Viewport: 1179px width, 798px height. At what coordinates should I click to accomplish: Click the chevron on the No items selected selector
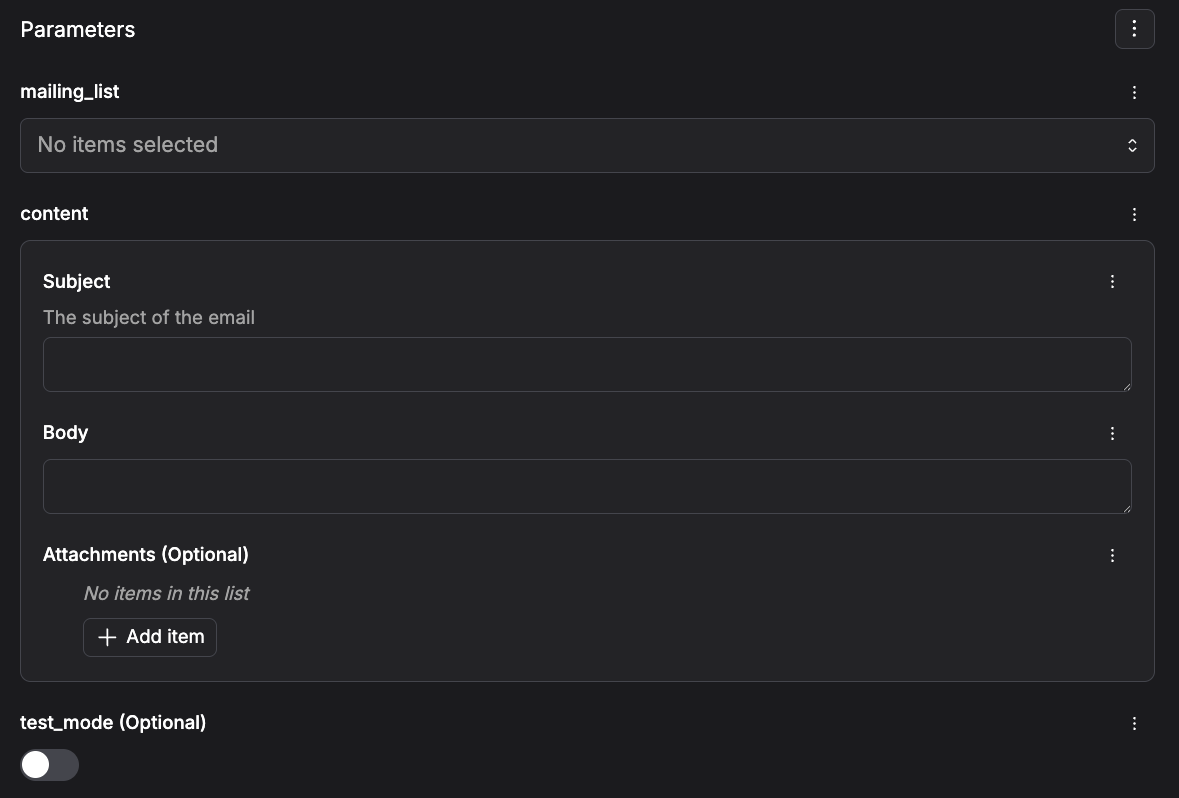click(1132, 145)
